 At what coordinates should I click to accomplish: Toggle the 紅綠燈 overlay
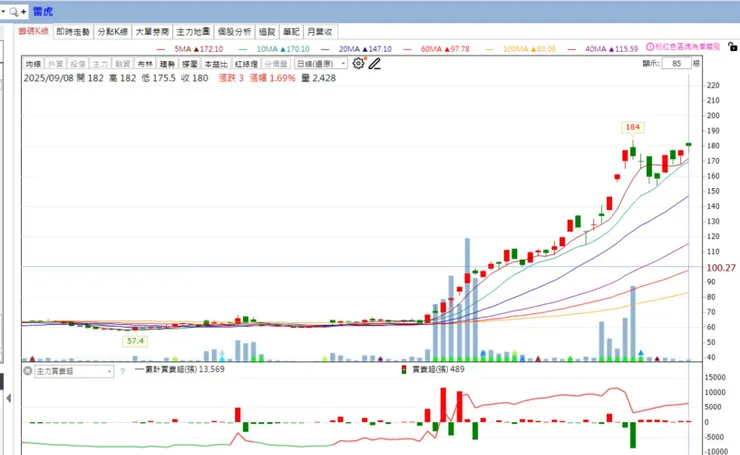[x=246, y=64]
